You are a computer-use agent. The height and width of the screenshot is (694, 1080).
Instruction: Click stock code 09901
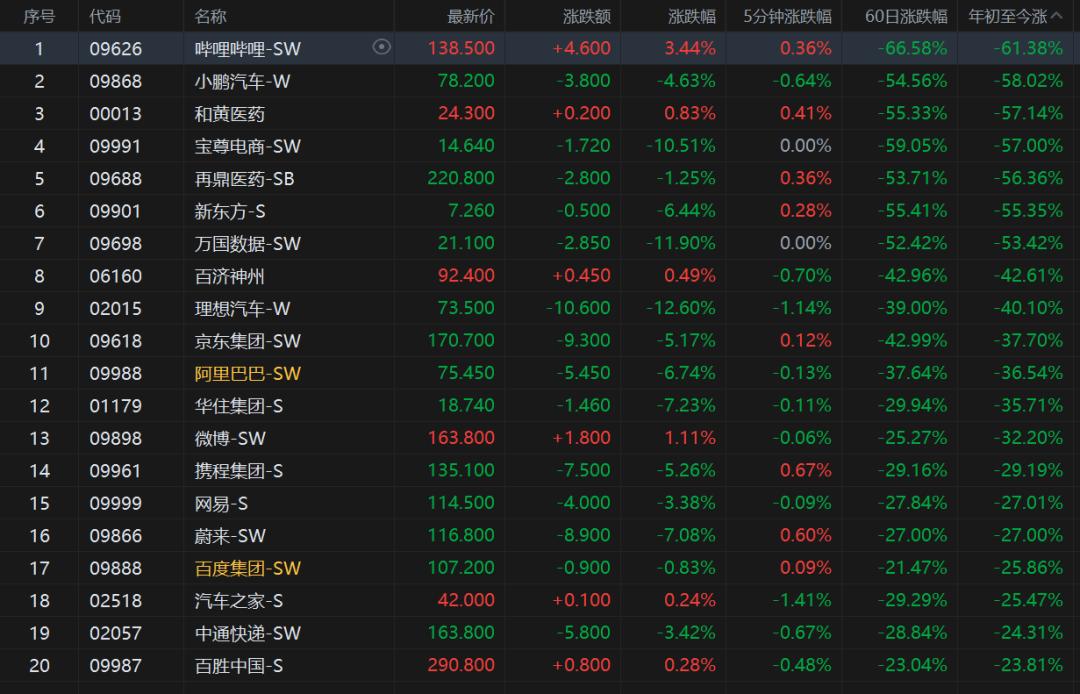coord(116,211)
